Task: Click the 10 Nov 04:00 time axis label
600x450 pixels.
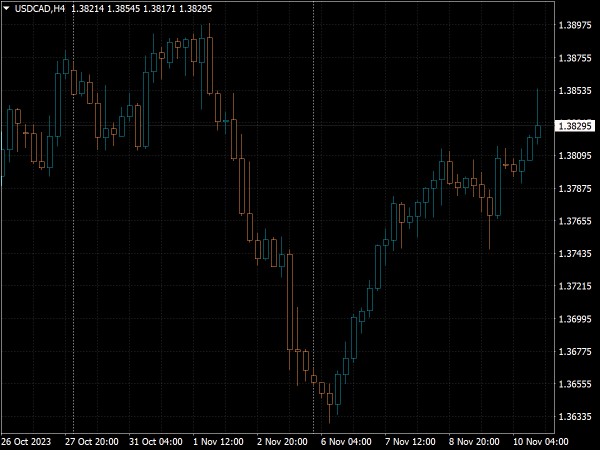Action: point(540,442)
